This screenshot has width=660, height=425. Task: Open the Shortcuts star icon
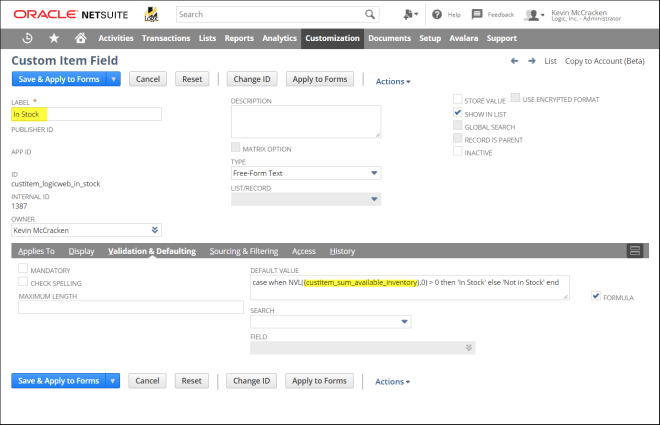[54, 38]
